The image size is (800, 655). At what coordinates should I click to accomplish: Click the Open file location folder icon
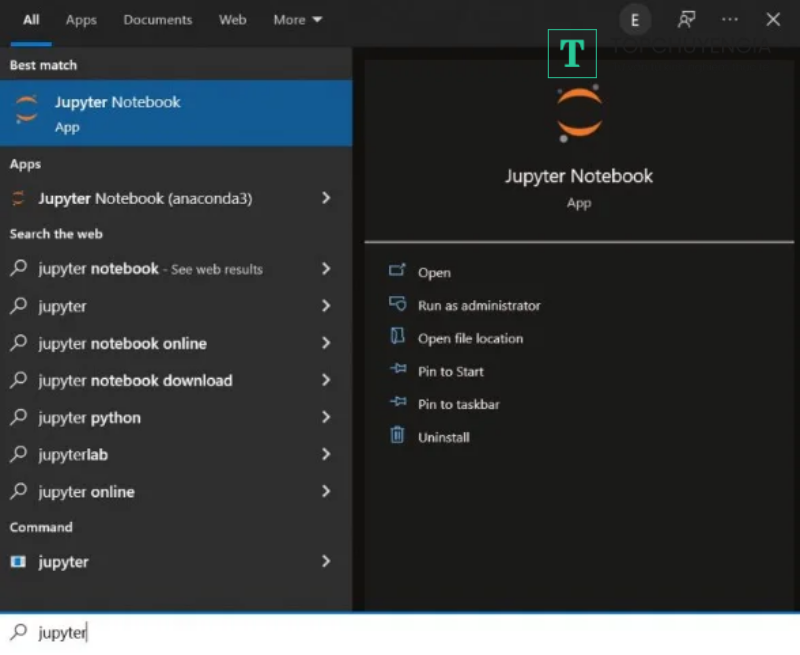click(397, 338)
